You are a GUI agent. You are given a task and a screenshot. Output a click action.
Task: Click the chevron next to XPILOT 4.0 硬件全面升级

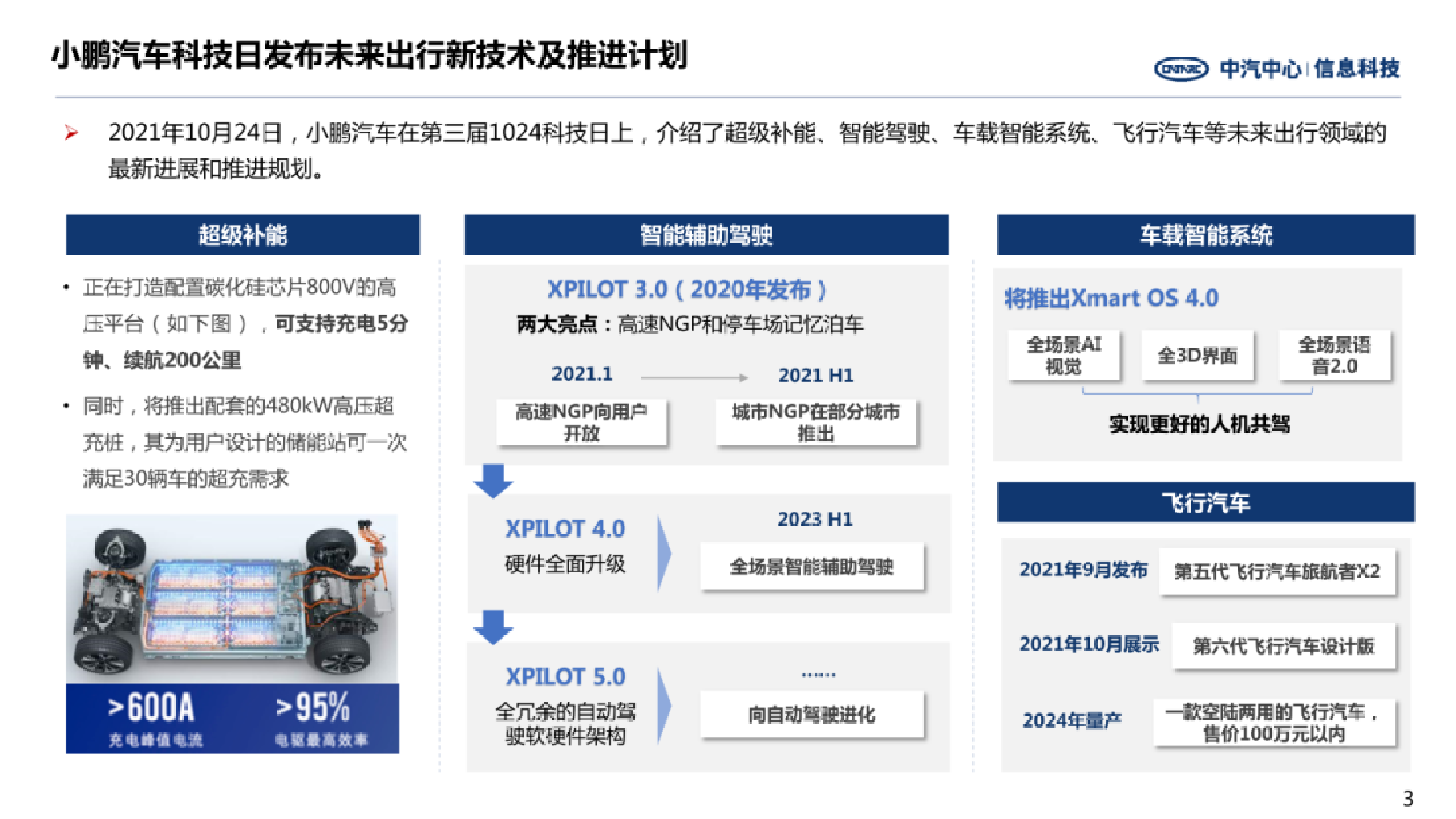tap(664, 554)
